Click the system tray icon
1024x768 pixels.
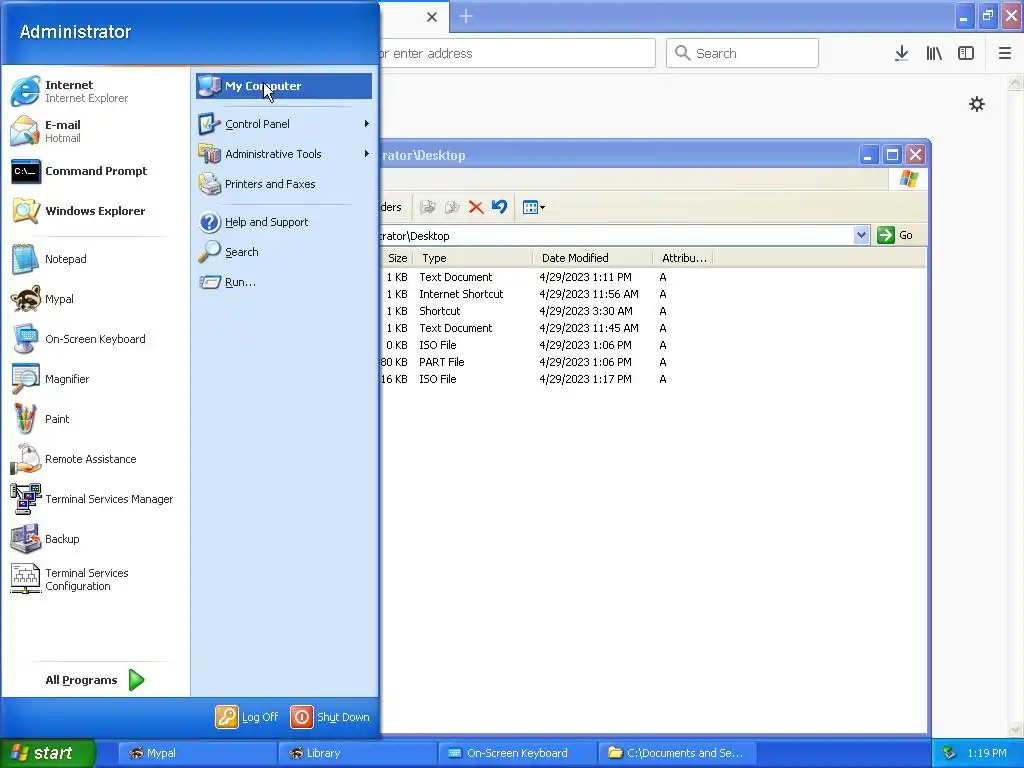coord(949,753)
